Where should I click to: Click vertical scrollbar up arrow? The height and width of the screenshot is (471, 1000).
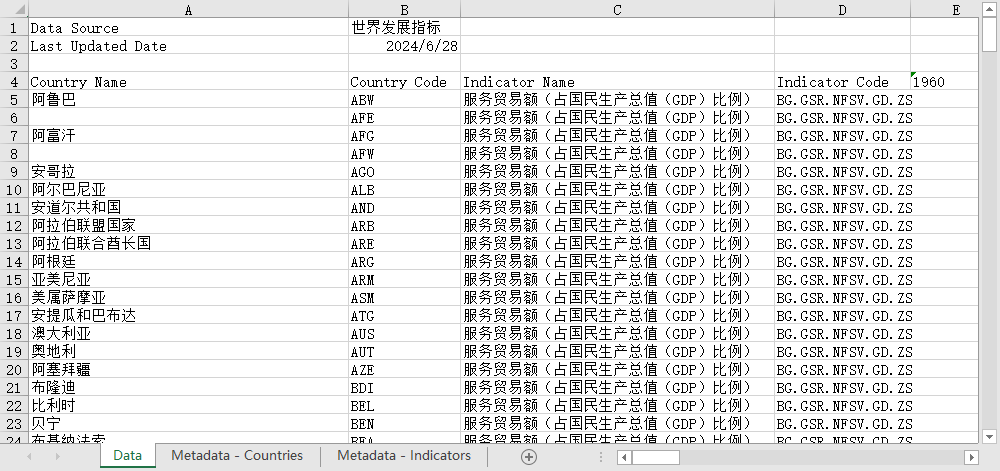990,8
